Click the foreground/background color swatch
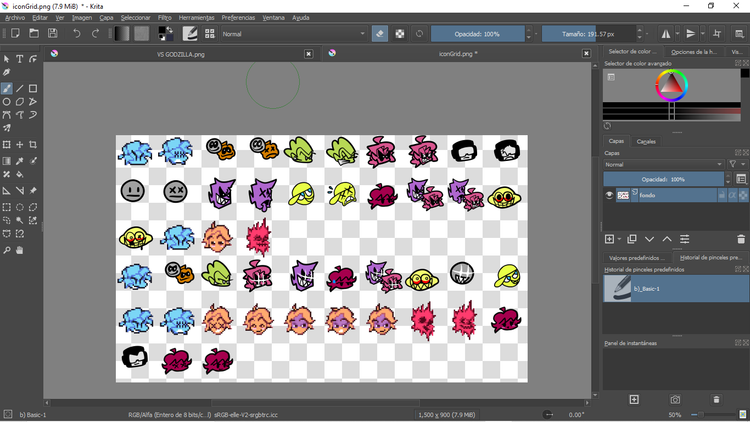This screenshot has height=422, width=750. pos(165,33)
